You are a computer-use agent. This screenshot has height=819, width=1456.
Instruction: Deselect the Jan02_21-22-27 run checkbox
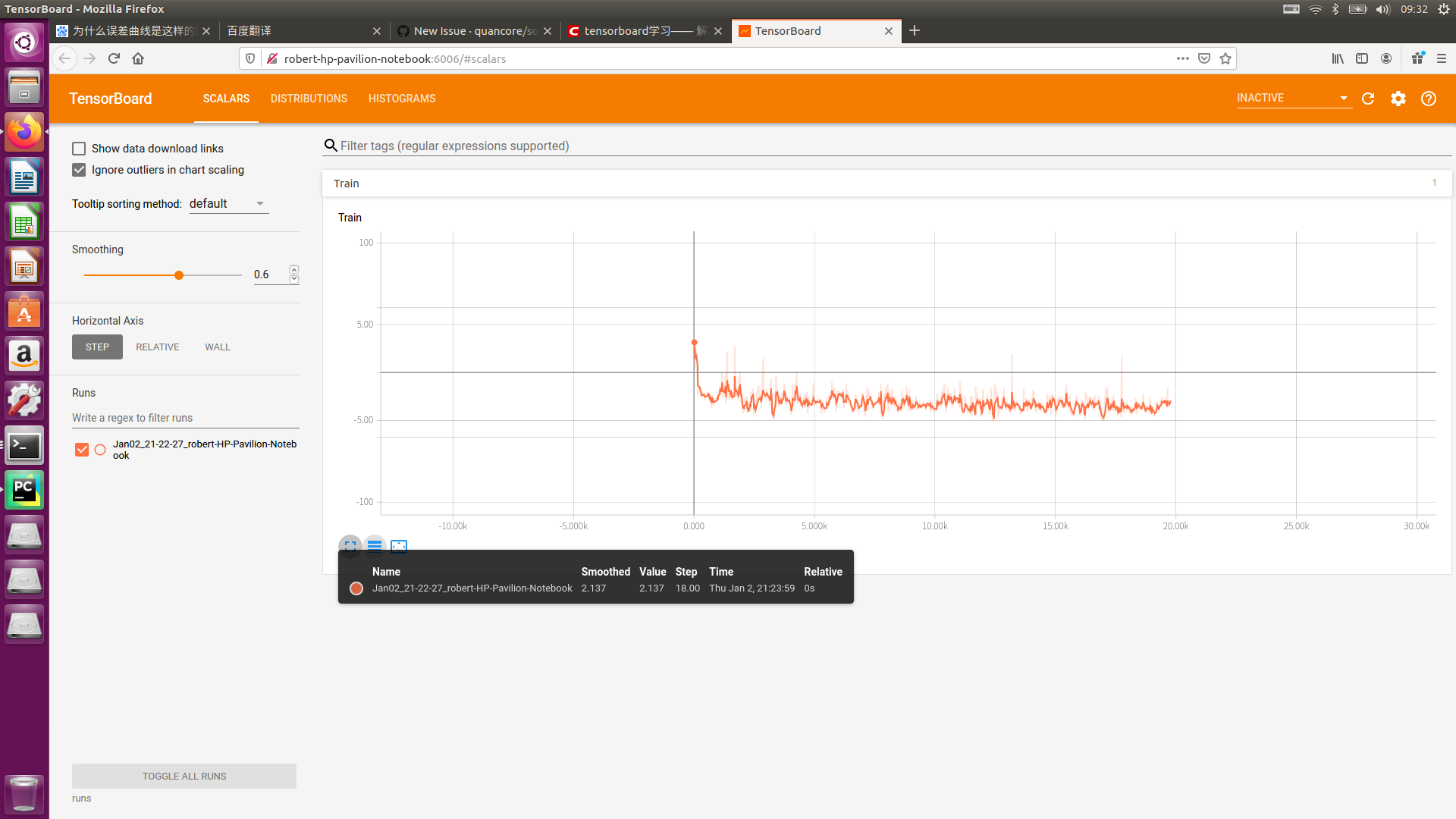[x=82, y=449]
